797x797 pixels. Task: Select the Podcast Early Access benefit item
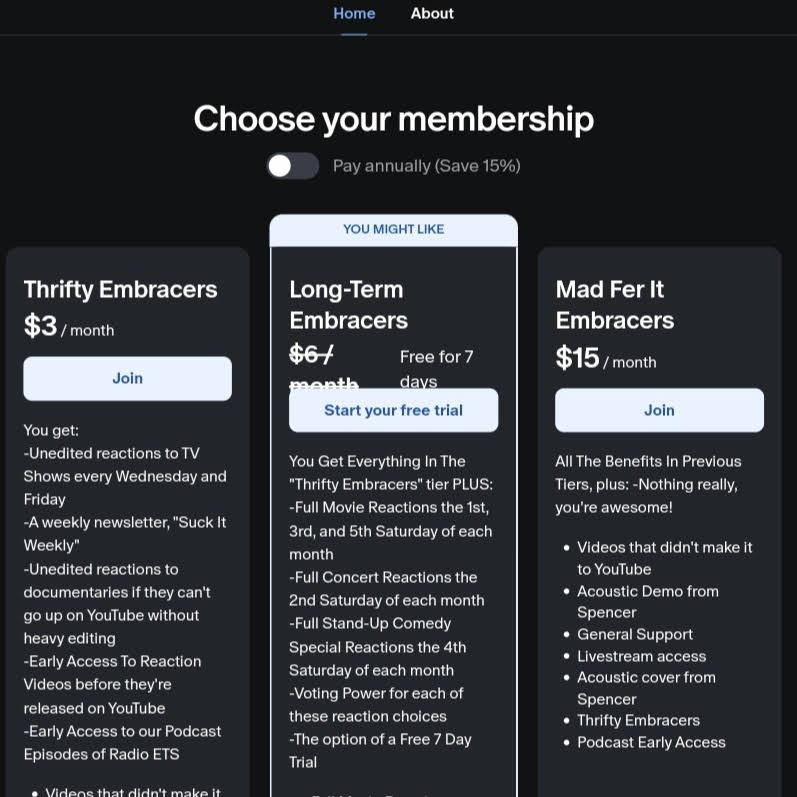pyautogui.click(x=651, y=742)
